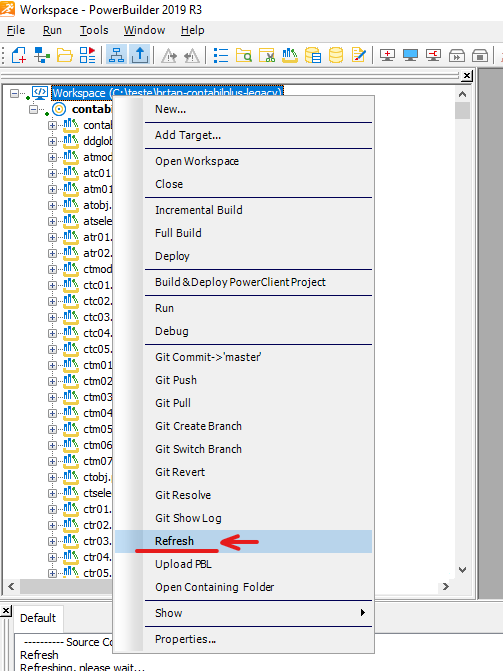Viewport: 503px width, 671px height.
Task: Expand the ddglob library node
Action: tap(52, 141)
